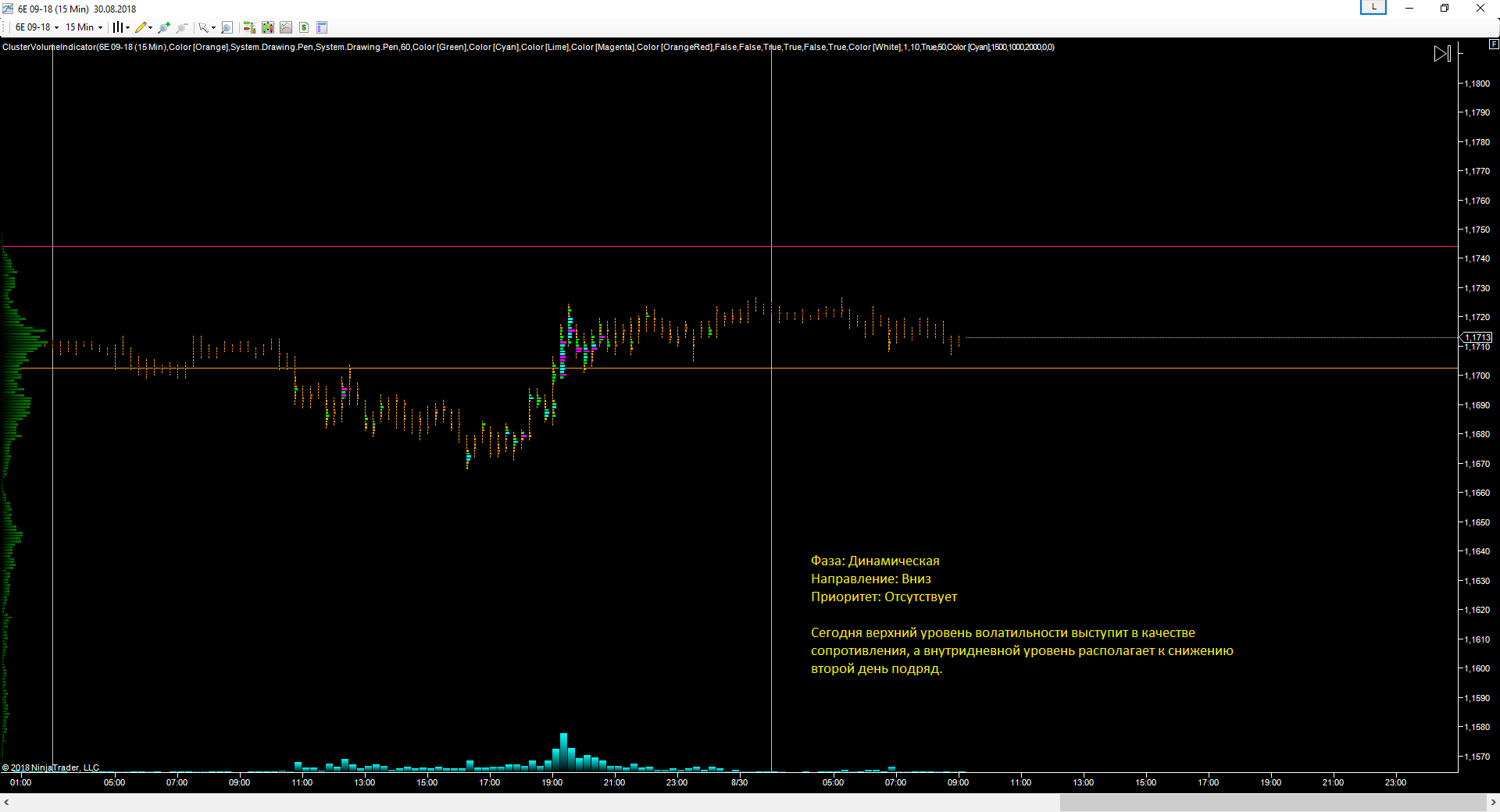Click the L link button in title bar
The height and width of the screenshot is (812, 1500).
1373,7
